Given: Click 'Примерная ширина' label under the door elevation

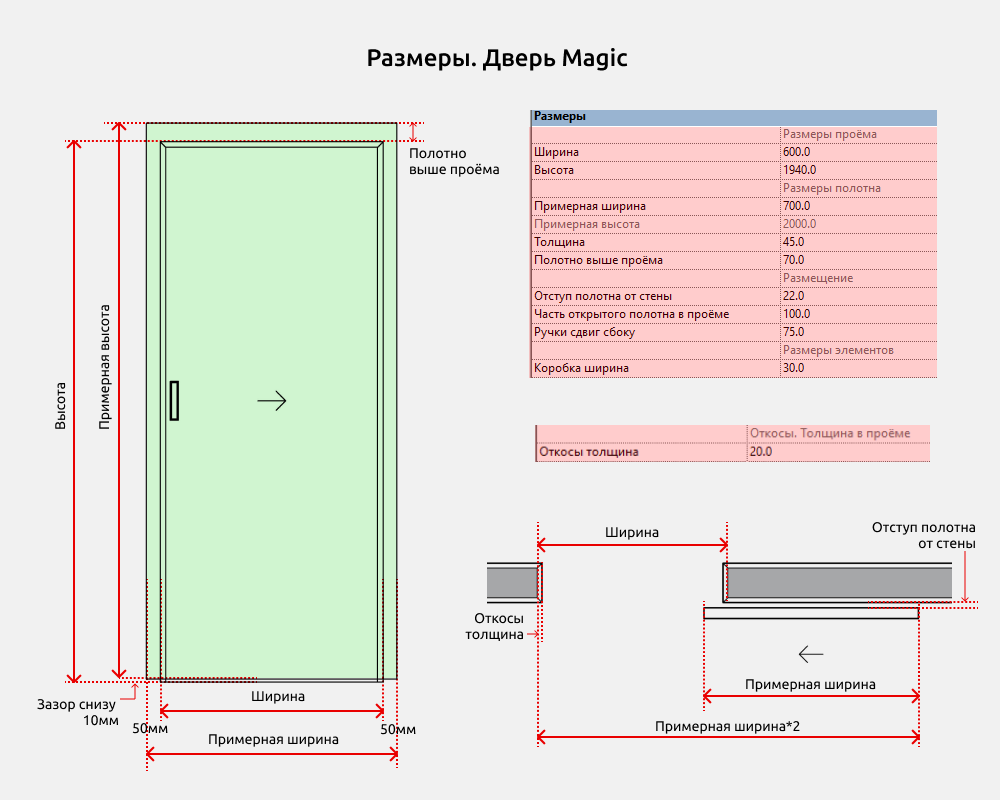Looking at the screenshot, I should [273, 740].
